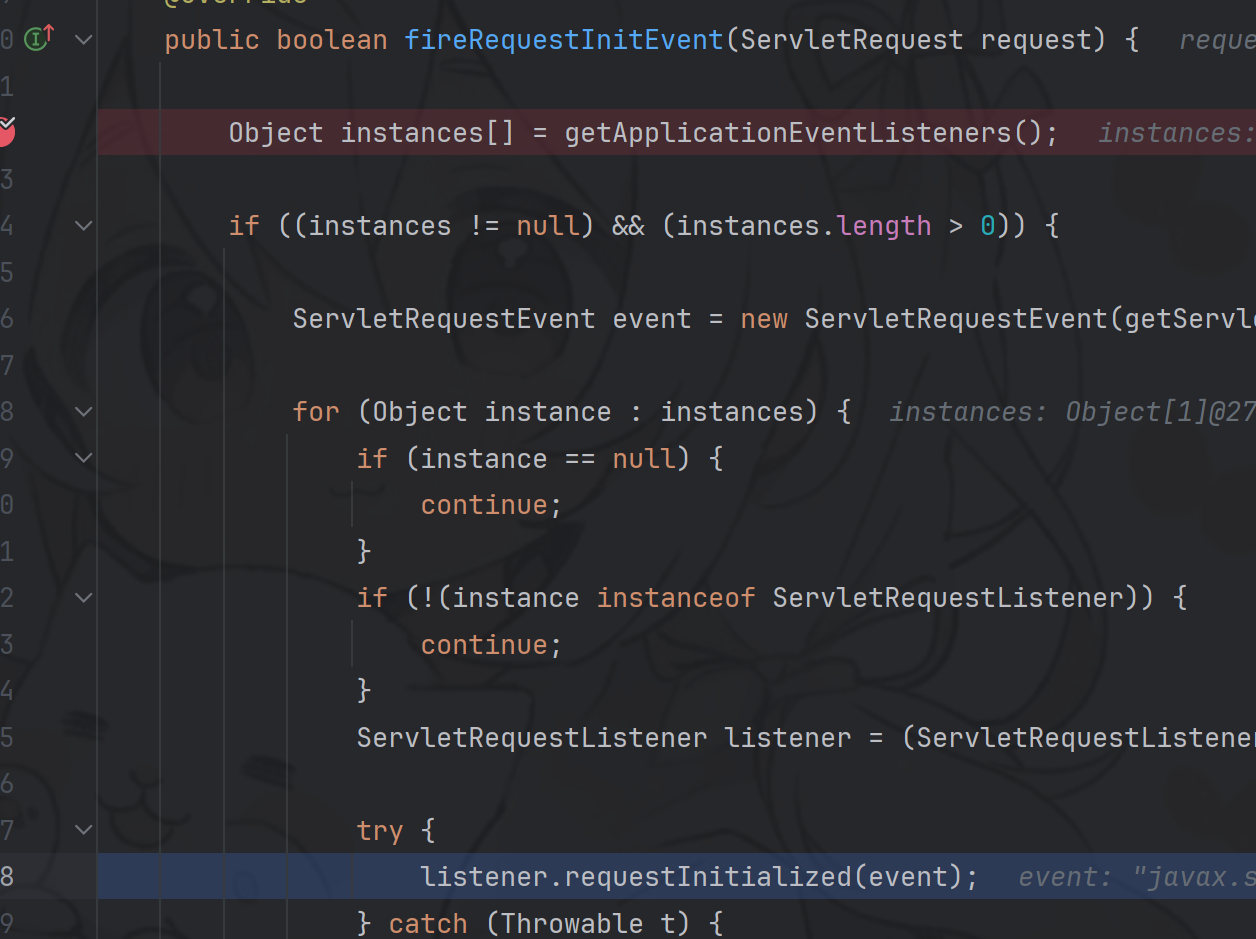Fold the try block chevron

point(84,830)
